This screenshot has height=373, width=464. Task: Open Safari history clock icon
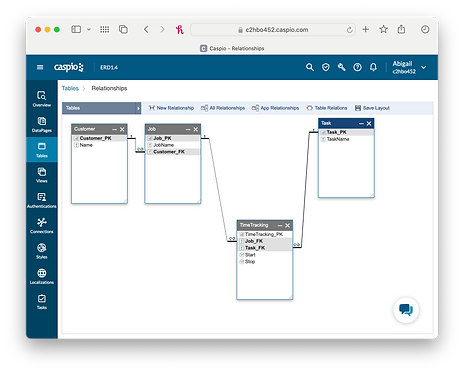point(425,29)
